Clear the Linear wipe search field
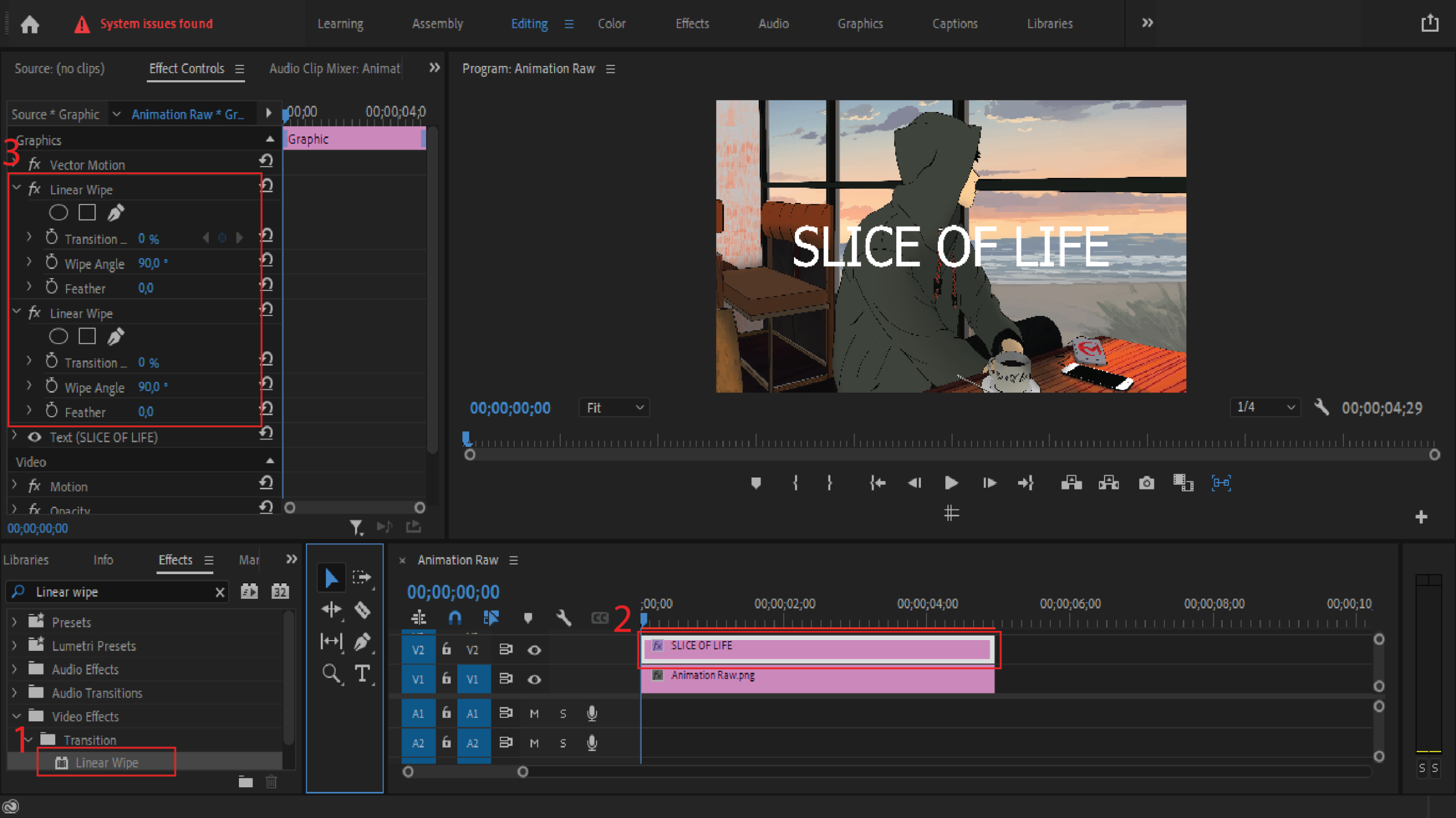 pos(220,592)
